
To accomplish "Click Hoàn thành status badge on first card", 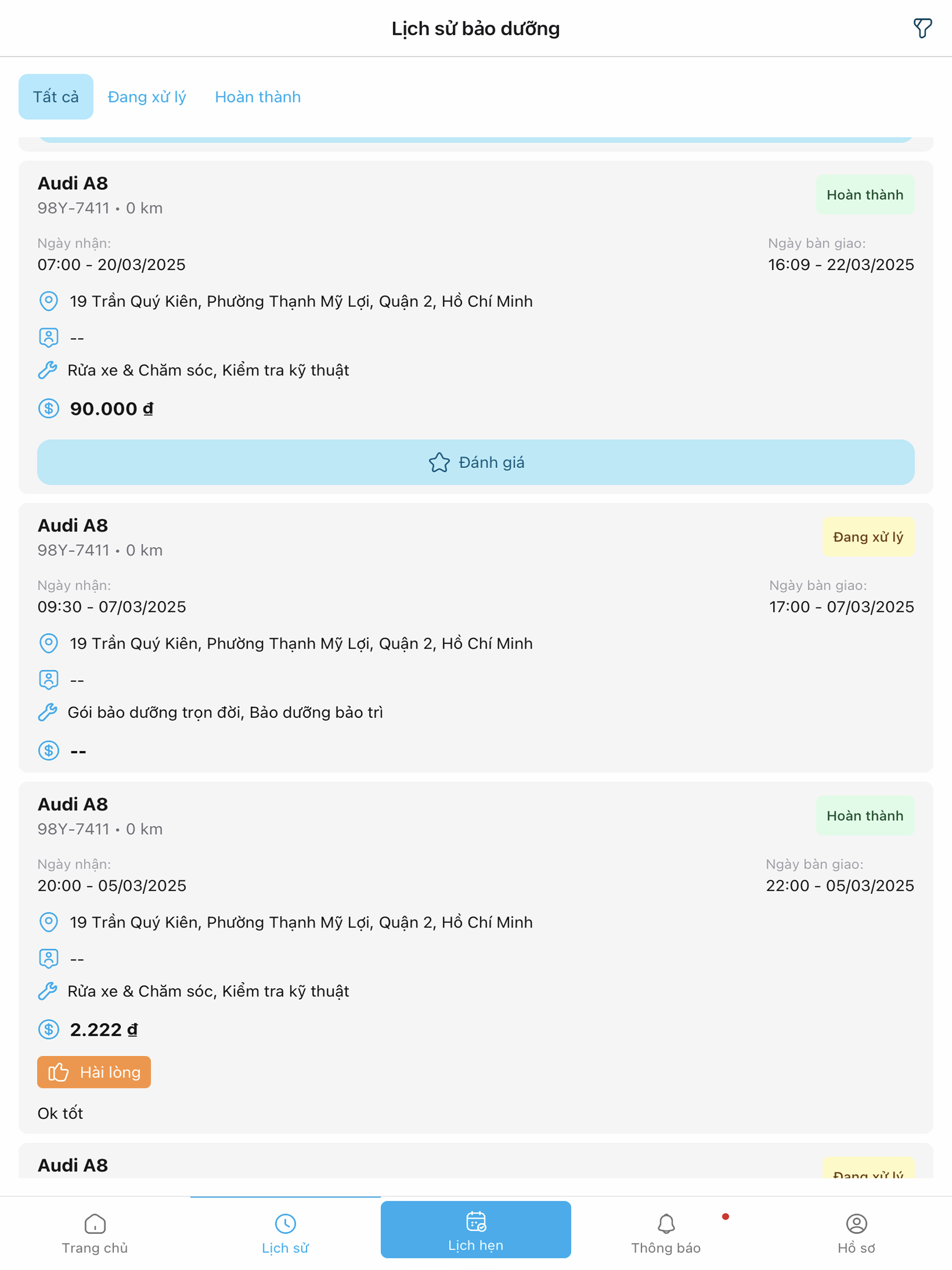I will [865, 195].
